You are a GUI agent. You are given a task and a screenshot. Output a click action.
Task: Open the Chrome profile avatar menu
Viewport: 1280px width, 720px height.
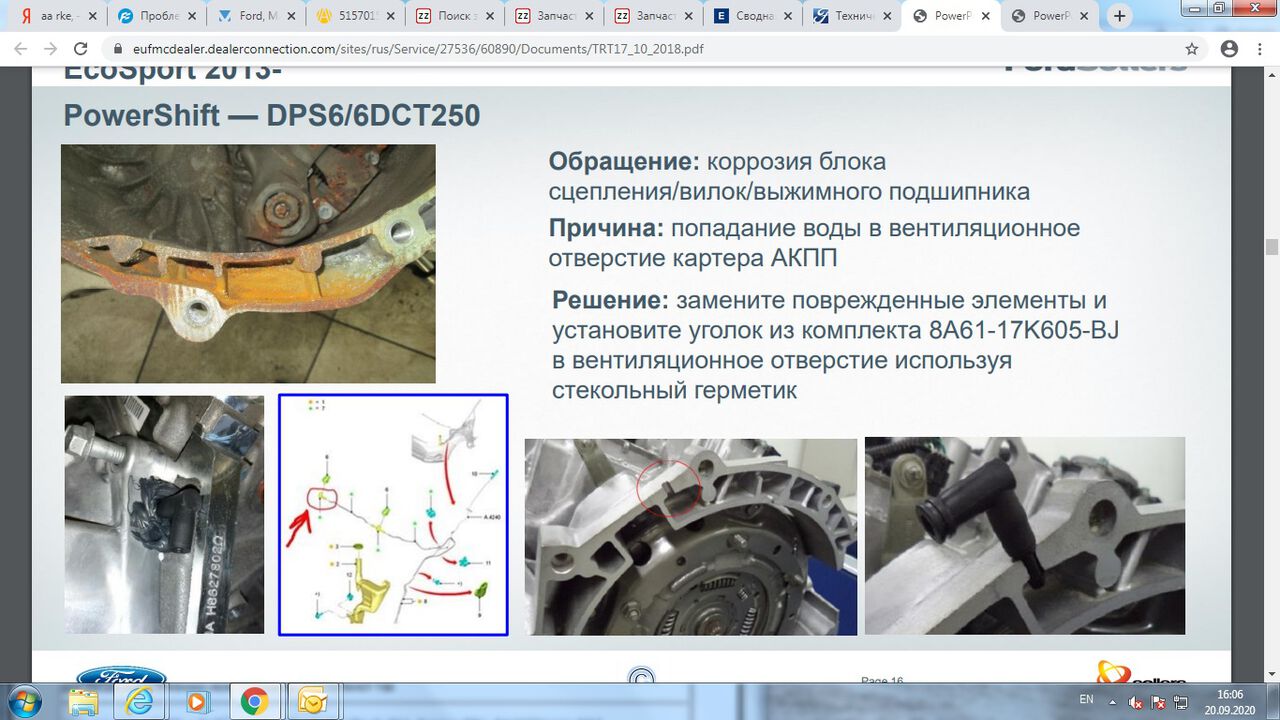point(1229,49)
